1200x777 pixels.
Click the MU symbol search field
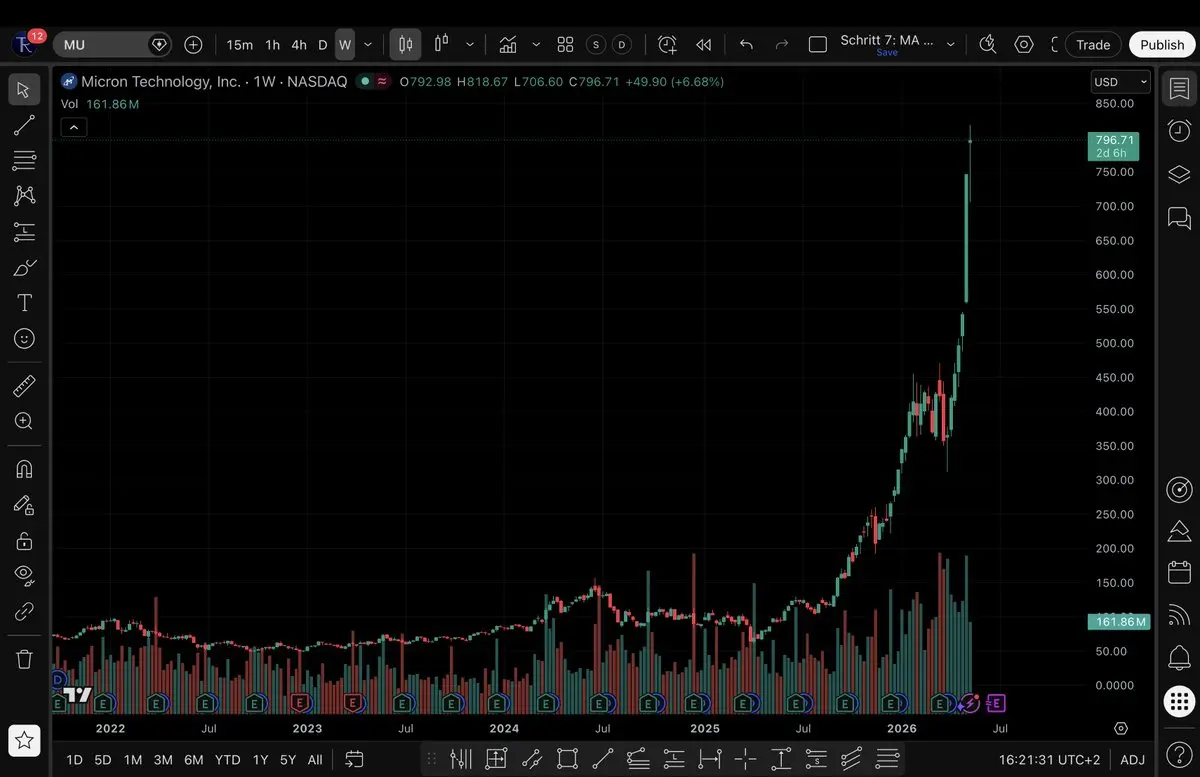pyautogui.click(x=112, y=45)
